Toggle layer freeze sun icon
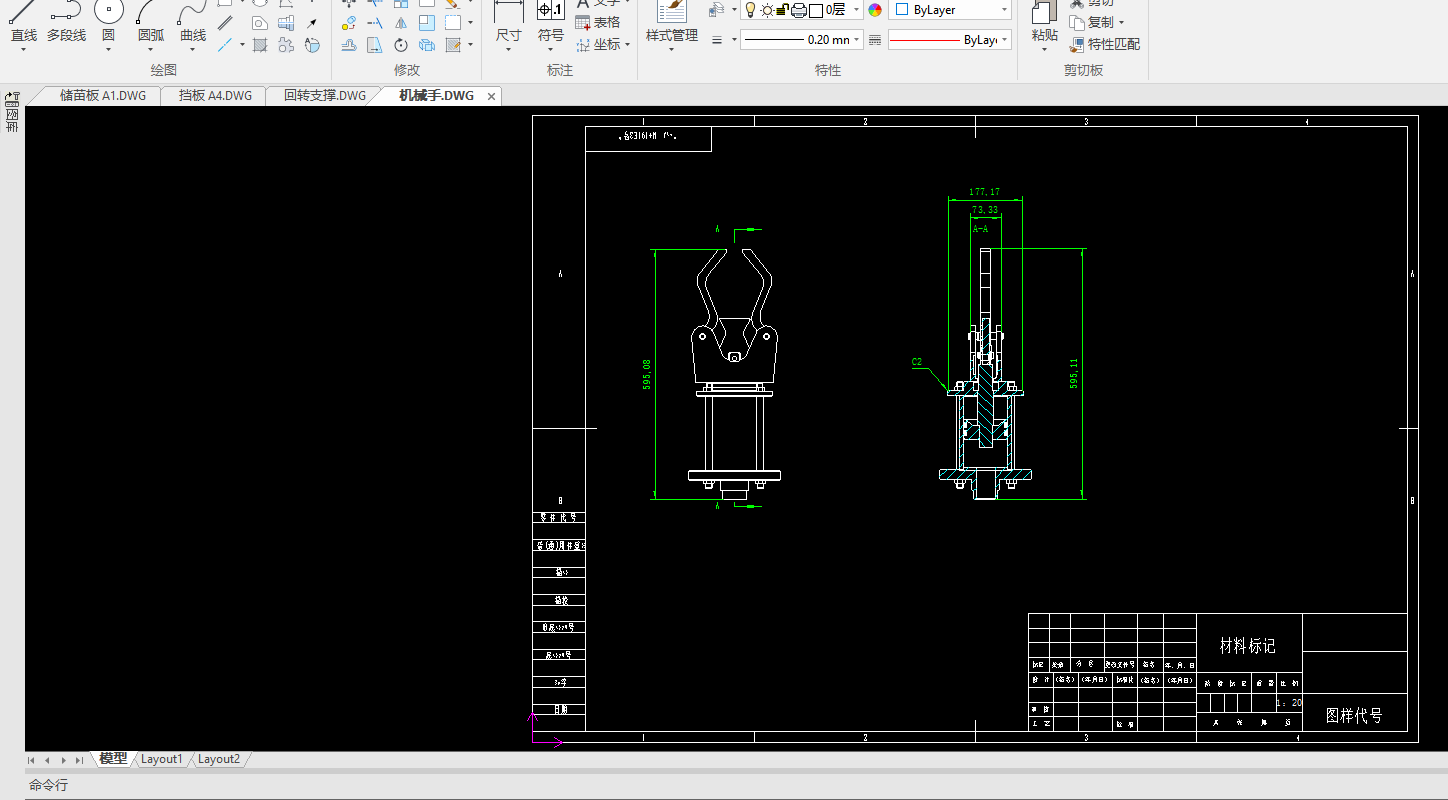The image size is (1448, 800). (766, 10)
